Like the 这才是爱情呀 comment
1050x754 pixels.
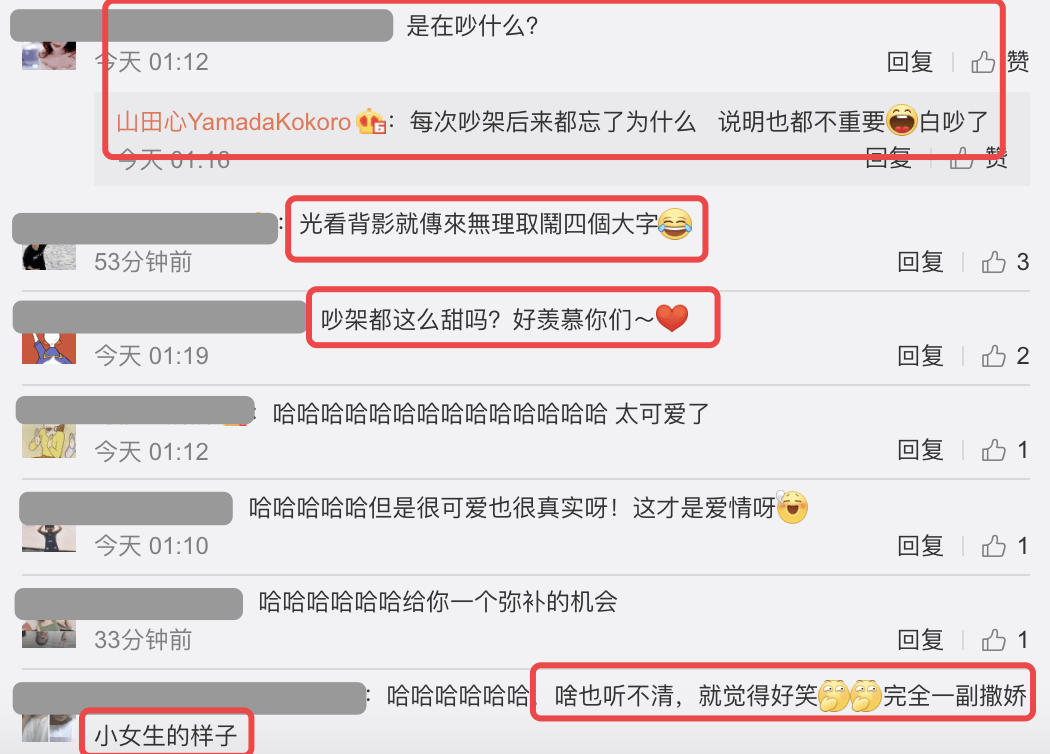[x=1004, y=546]
